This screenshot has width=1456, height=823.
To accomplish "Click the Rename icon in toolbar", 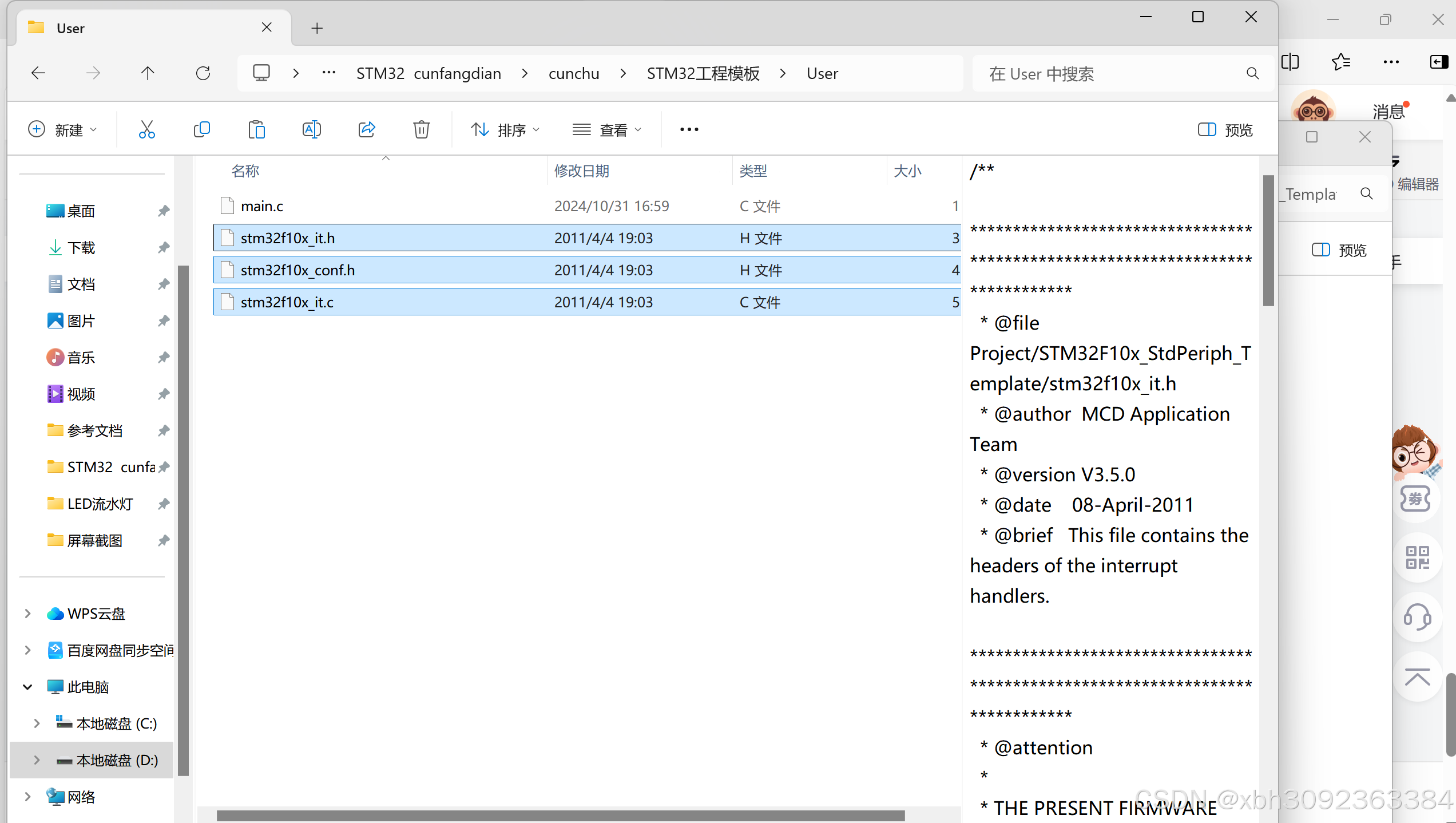I will click(x=311, y=130).
